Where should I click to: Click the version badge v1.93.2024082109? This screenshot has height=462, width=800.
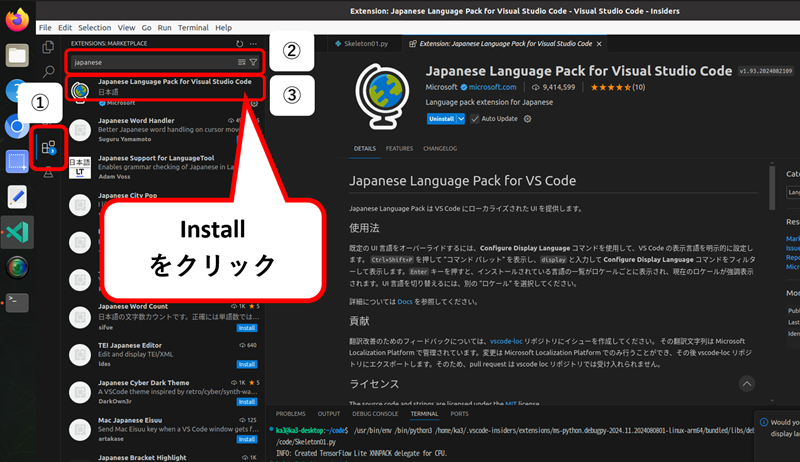pos(766,71)
